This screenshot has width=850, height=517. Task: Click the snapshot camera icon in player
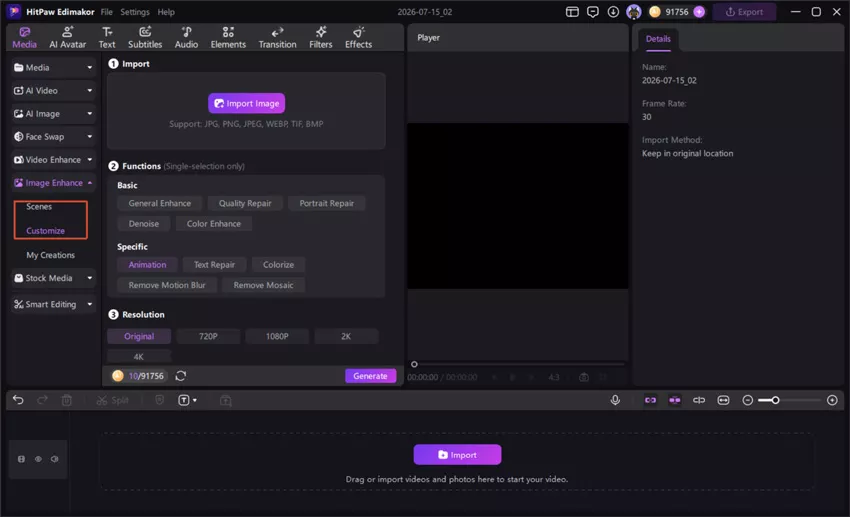584,377
